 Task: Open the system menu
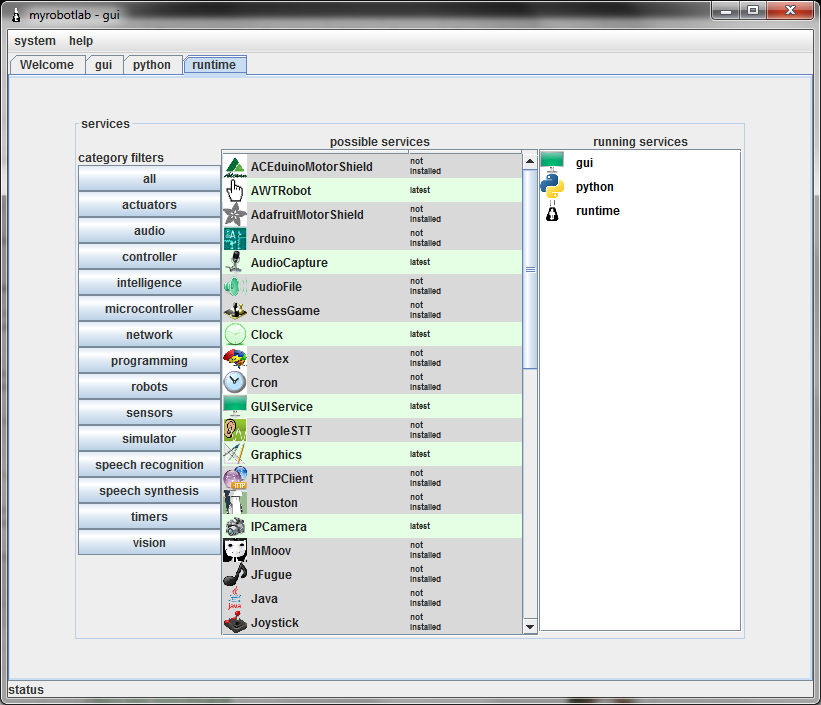[35, 41]
